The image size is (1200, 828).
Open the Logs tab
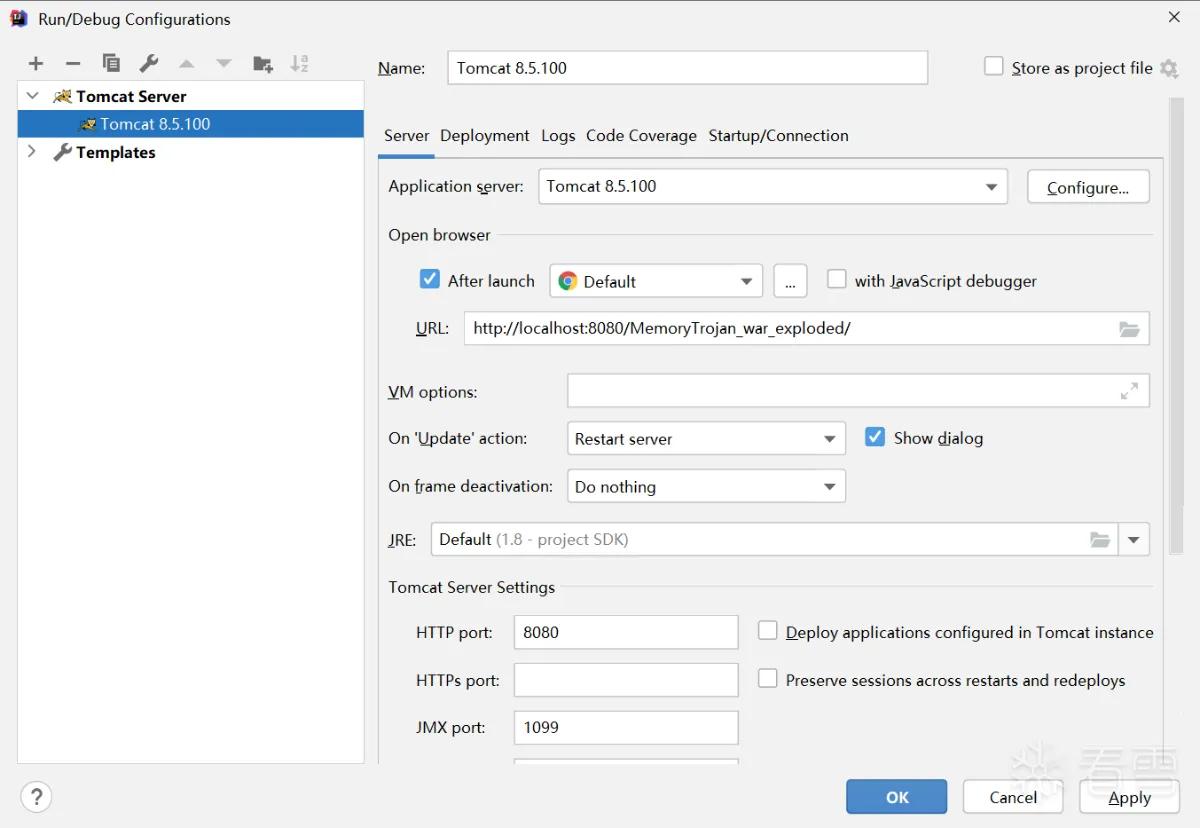click(558, 136)
